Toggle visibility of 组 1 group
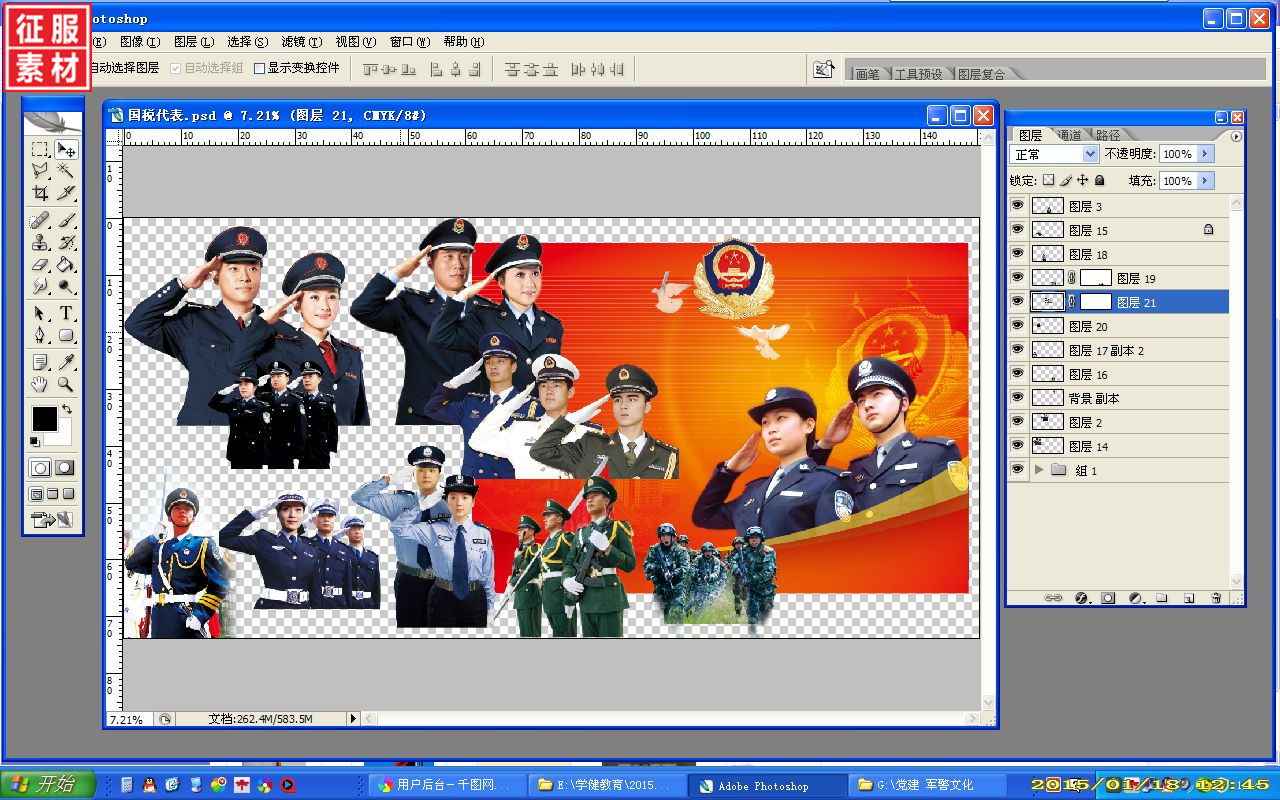The height and width of the screenshot is (800, 1280). coord(1018,469)
